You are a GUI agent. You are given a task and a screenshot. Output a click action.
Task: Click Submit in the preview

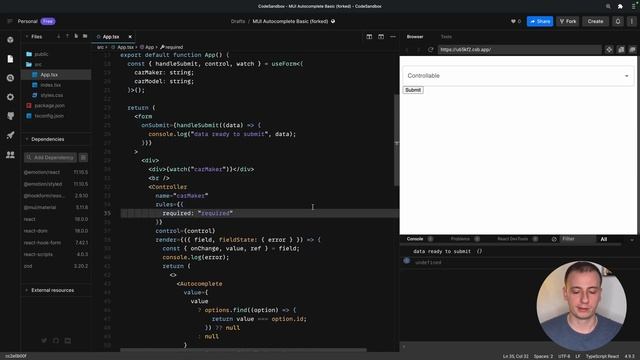[x=413, y=90]
